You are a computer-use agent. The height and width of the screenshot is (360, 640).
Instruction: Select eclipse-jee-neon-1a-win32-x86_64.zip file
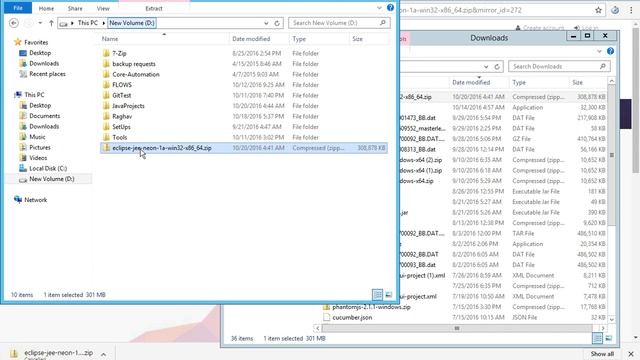click(244, 148)
